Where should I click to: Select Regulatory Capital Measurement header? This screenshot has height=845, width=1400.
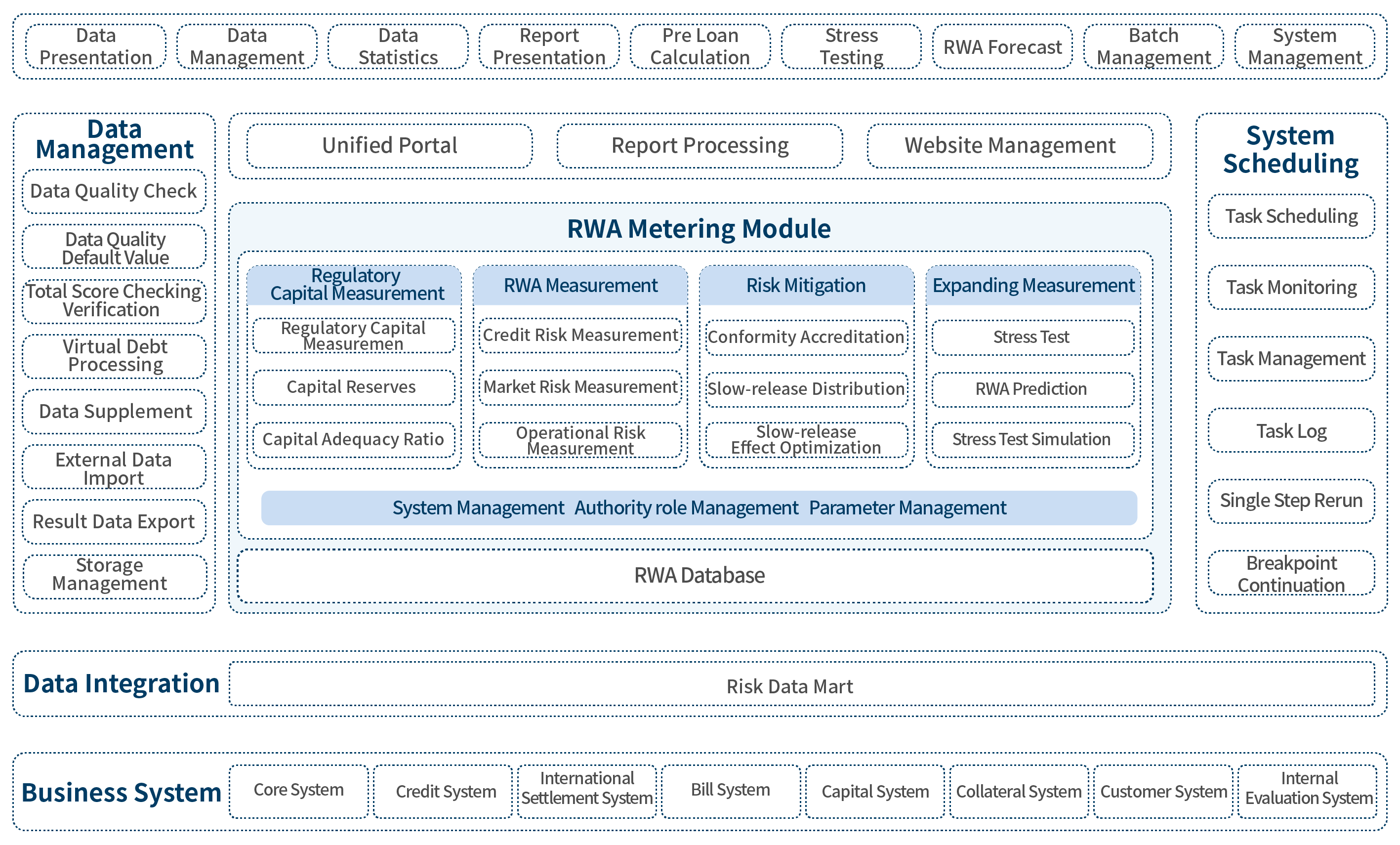[x=355, y=285]
